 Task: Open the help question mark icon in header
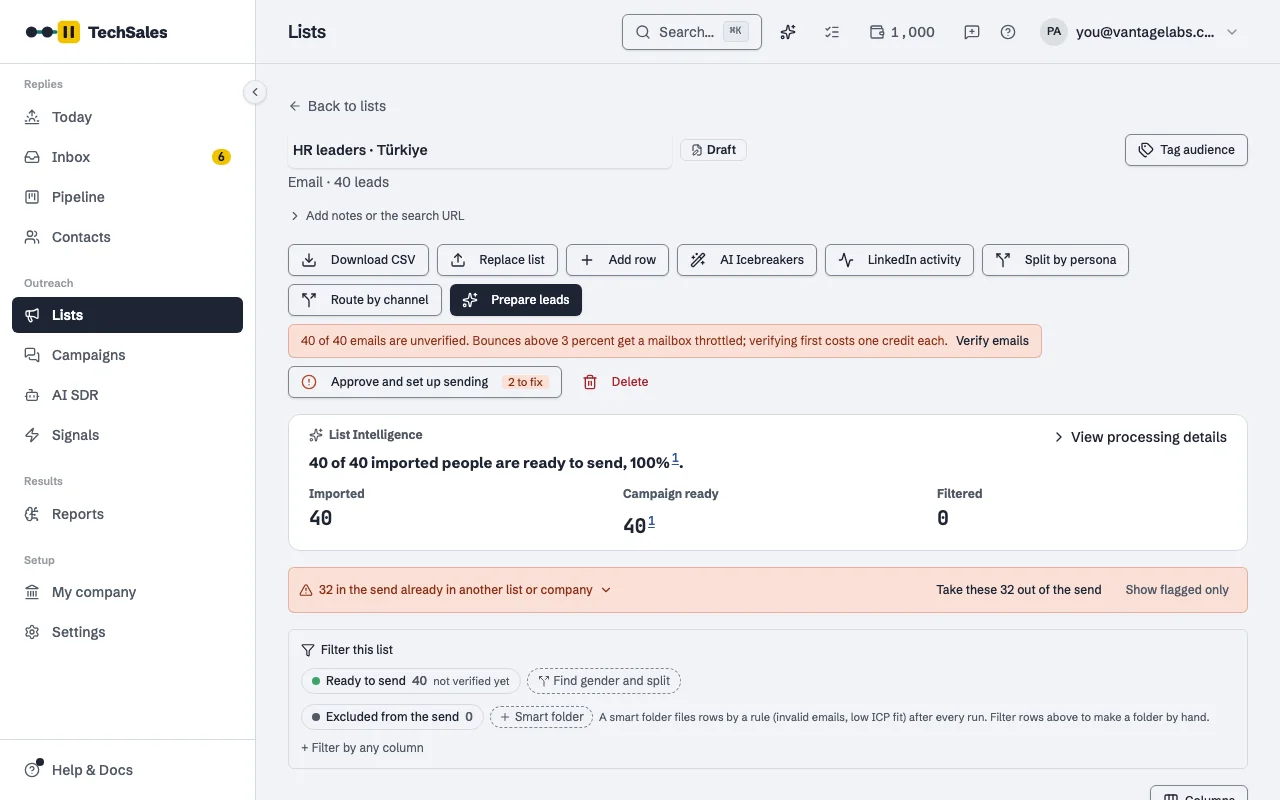pos(1008,32)
